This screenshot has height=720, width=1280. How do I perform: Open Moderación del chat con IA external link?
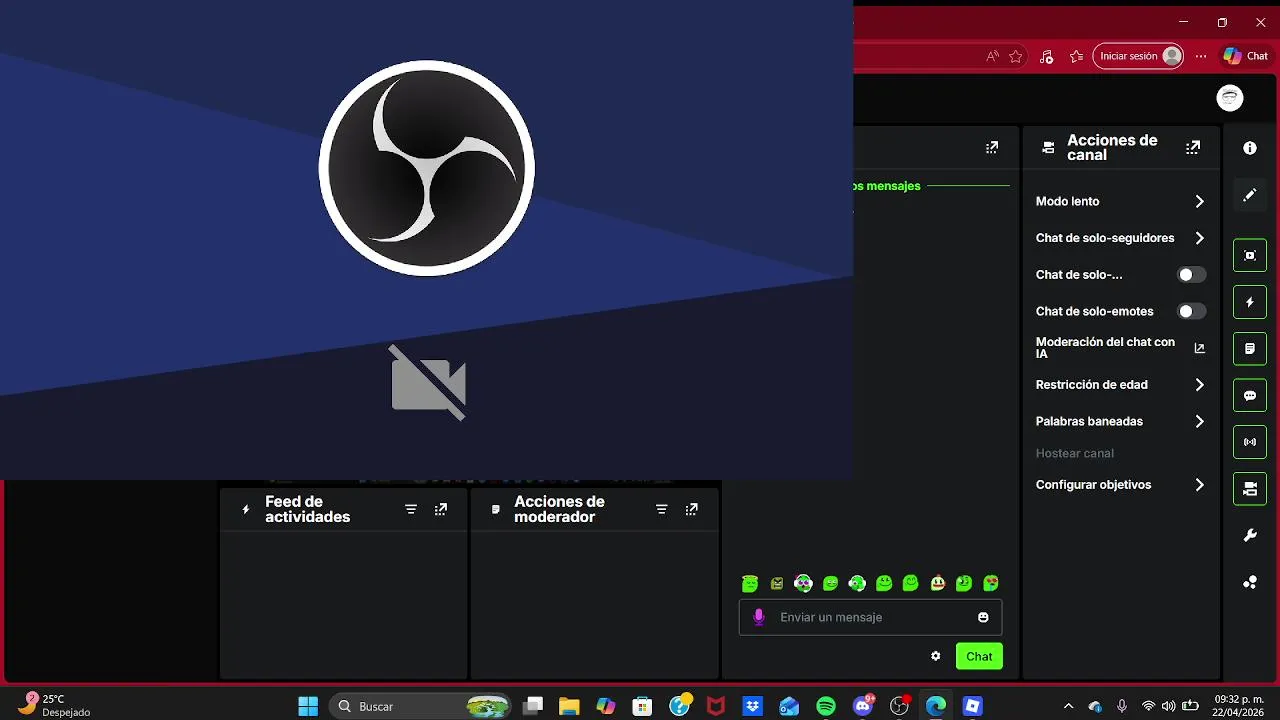1200,348
